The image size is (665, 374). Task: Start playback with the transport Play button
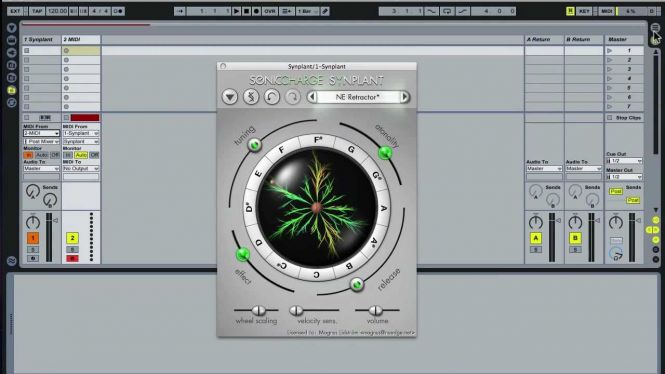tap(236, 11)
